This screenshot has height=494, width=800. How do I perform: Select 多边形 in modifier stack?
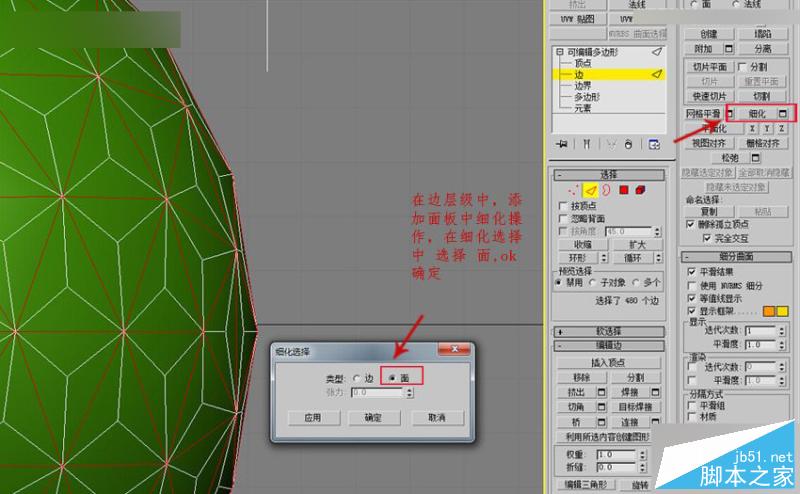[x=587, y=97]
